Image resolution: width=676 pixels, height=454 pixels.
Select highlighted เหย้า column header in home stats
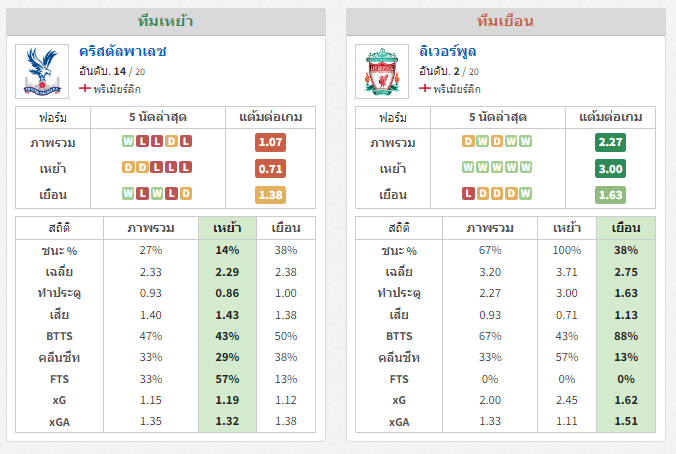tap(227, 228)
